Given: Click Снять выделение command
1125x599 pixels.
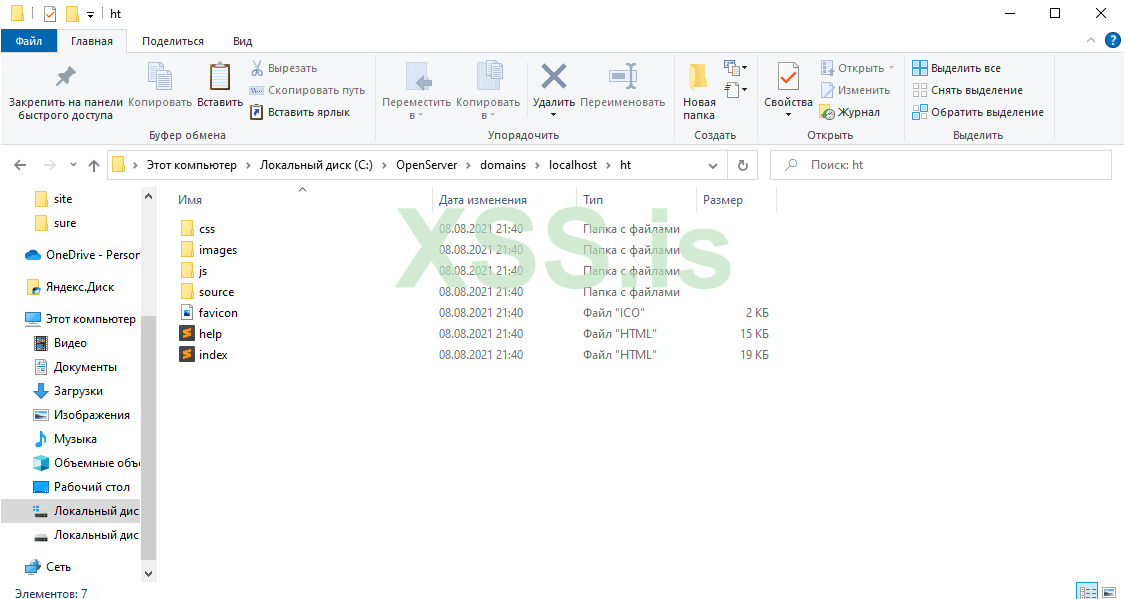Looking at the screenshot, I should coord(967,90).
